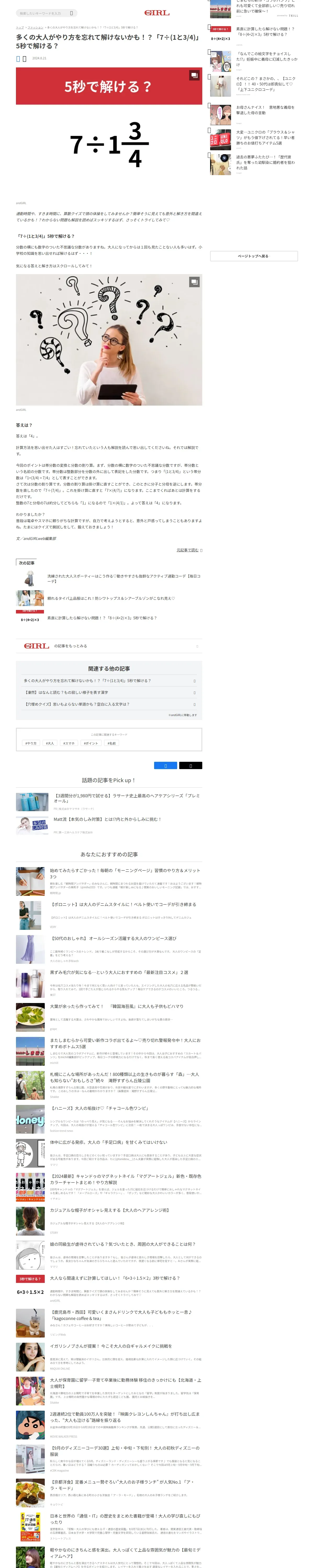Open recommended article 京都洋食 大人のお子様ランチ
The width and height of the screenshot is (314, 1568).
point(122,1485)
